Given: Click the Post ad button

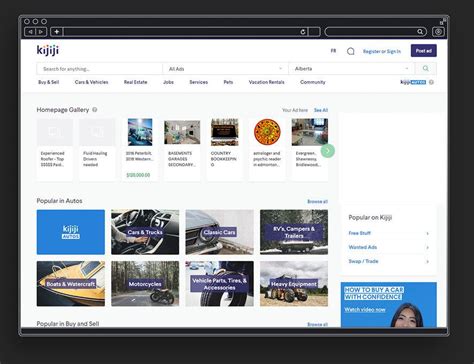Looking at the screenshot, I should click(x=424, y=51).
